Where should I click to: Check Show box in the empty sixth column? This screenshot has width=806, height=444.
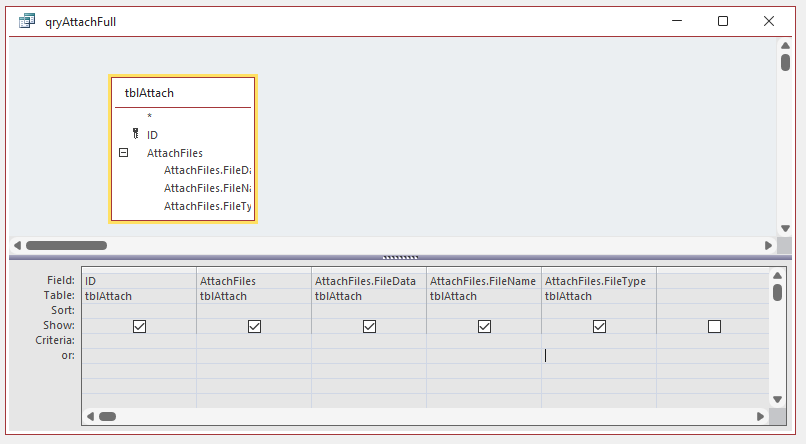(715, 326)
